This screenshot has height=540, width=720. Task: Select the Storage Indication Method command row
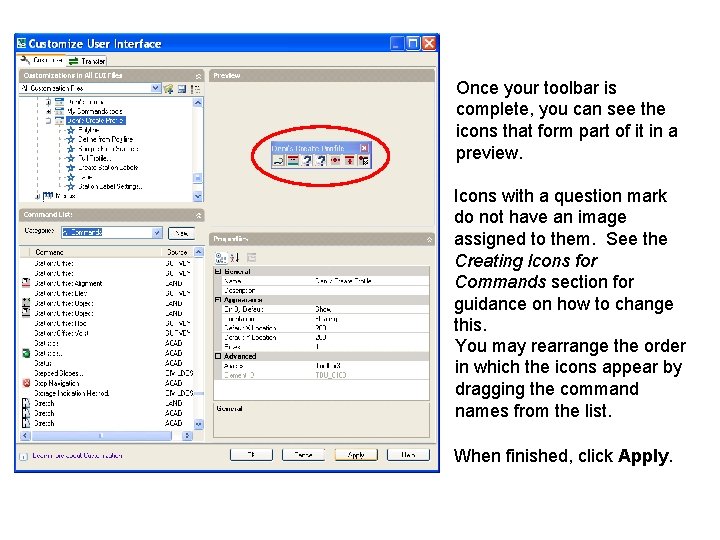(x=108, y=393)
